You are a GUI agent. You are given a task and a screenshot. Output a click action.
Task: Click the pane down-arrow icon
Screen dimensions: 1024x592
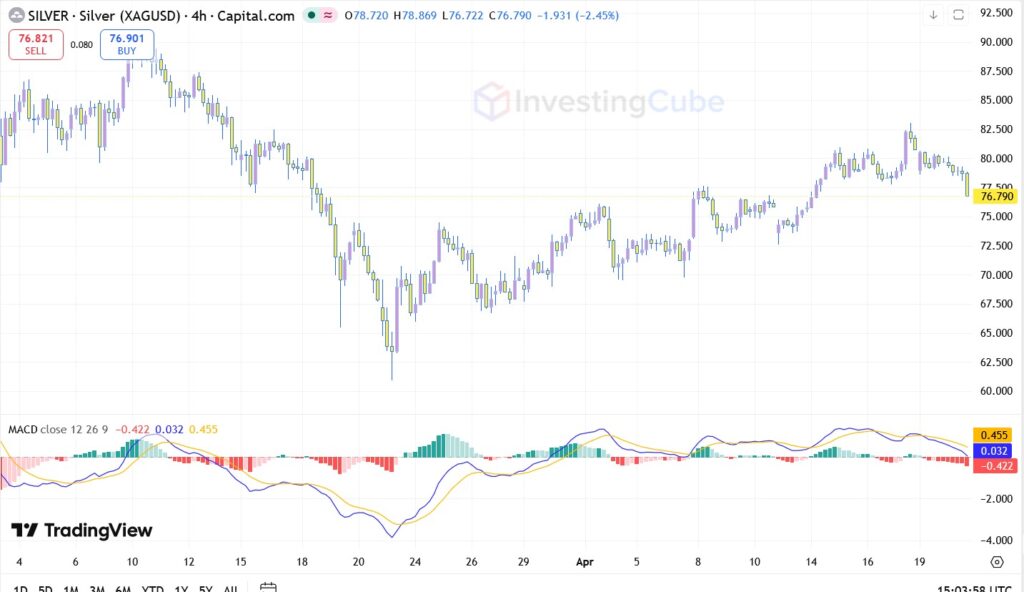coord(934,15)
